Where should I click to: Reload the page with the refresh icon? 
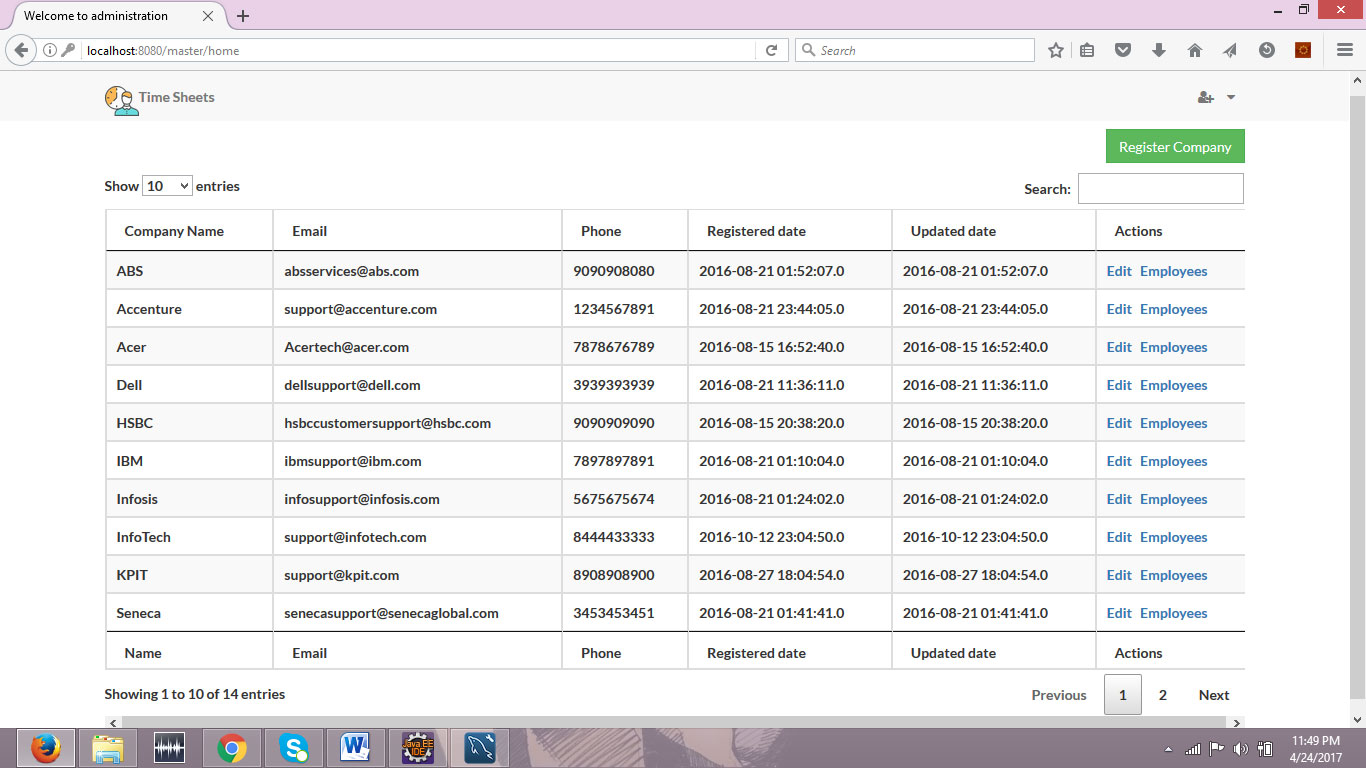(x=771, y=50)
